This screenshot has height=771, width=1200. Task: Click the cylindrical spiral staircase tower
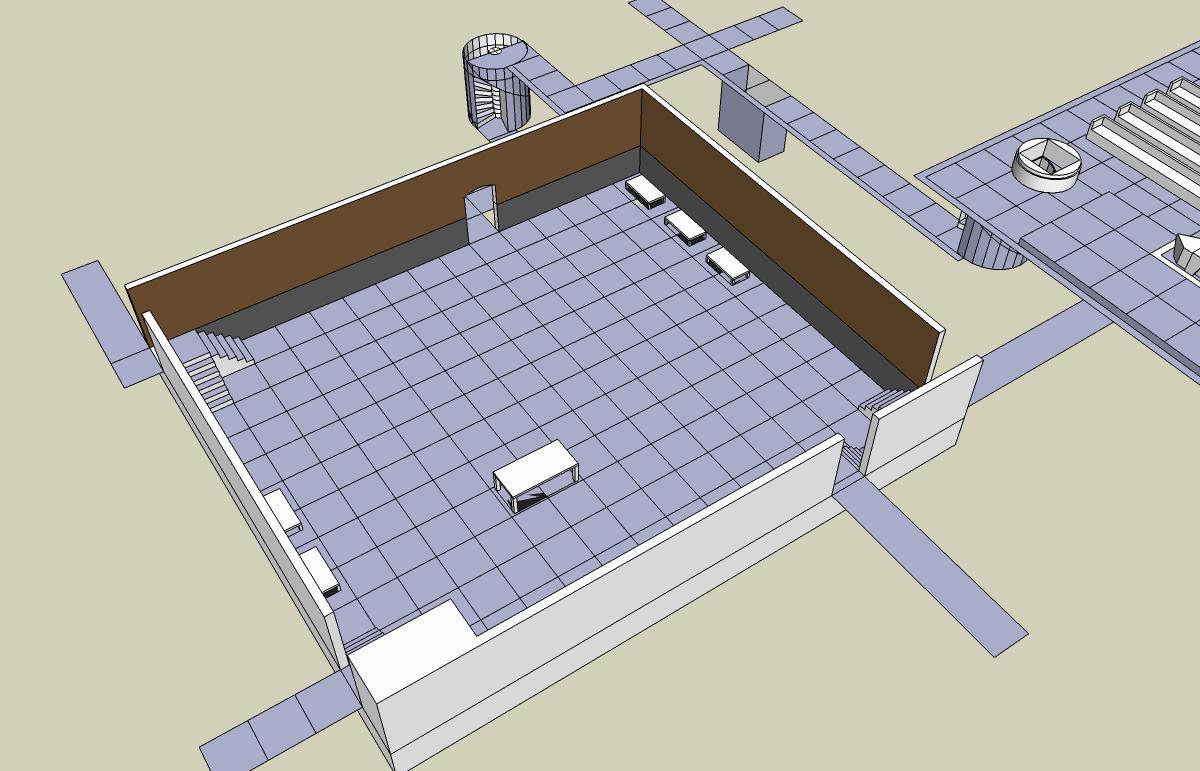pos(495,83)
